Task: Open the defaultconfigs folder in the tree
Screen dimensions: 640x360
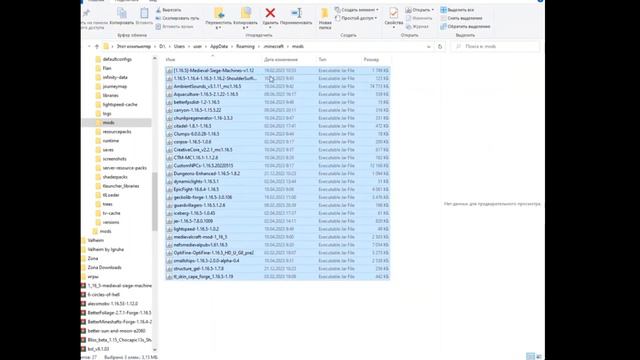Action: 117,59
